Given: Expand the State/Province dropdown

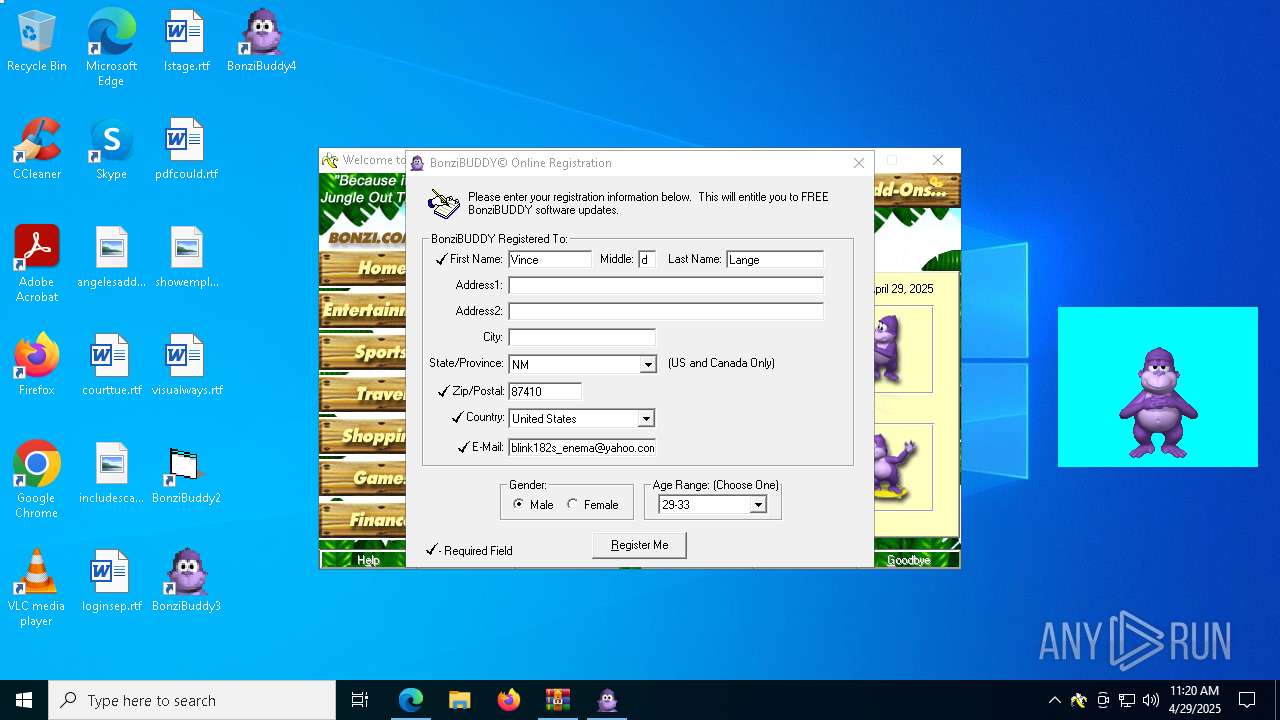Looking at the screenshot, I should [x=648, y=365].
